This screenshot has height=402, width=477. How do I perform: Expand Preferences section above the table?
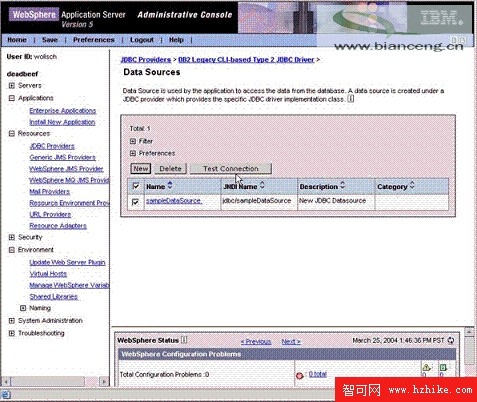(x=133, y=153)
